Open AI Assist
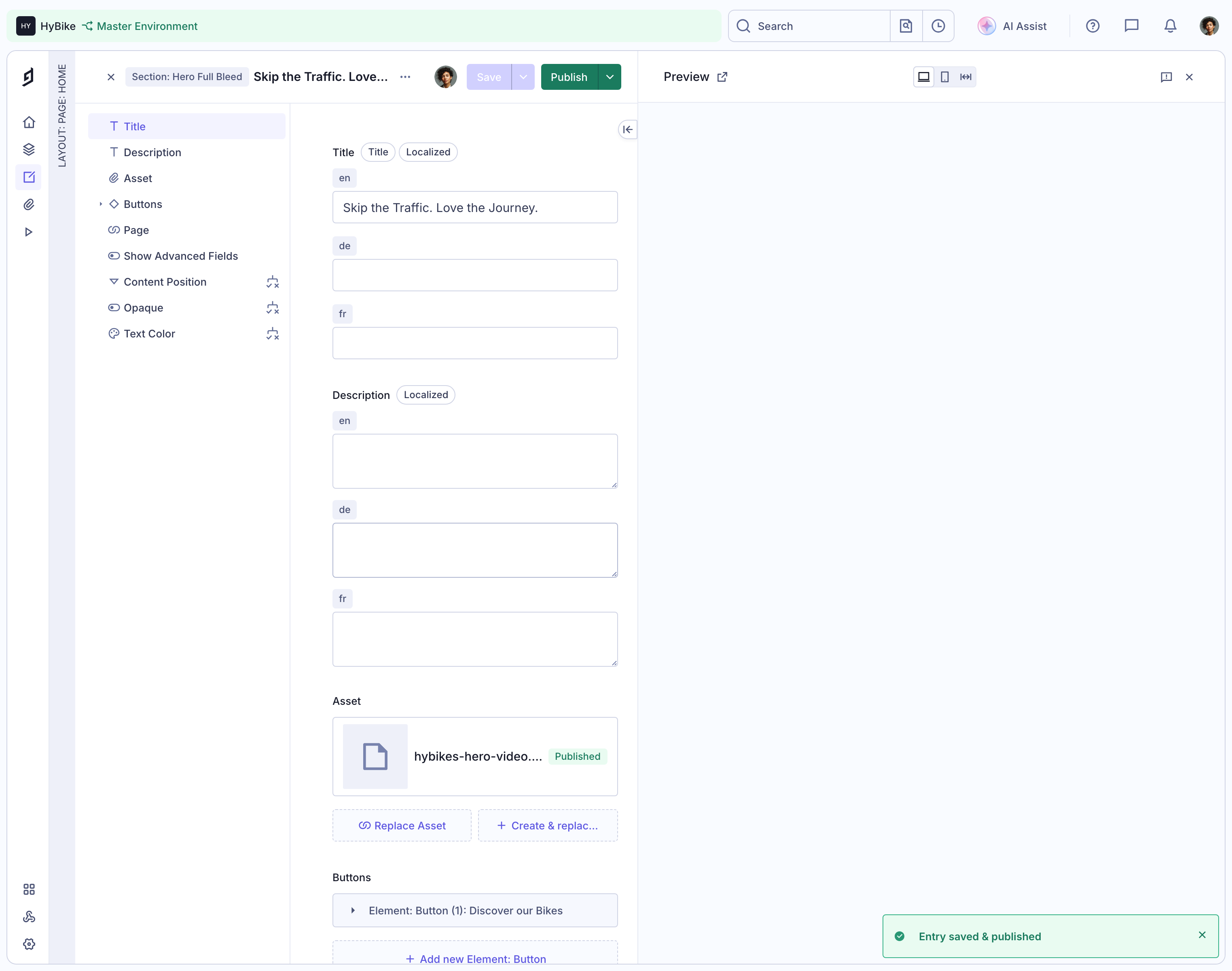The height and width of the screenshot is (971, 1232). [x=1012, y=26]
